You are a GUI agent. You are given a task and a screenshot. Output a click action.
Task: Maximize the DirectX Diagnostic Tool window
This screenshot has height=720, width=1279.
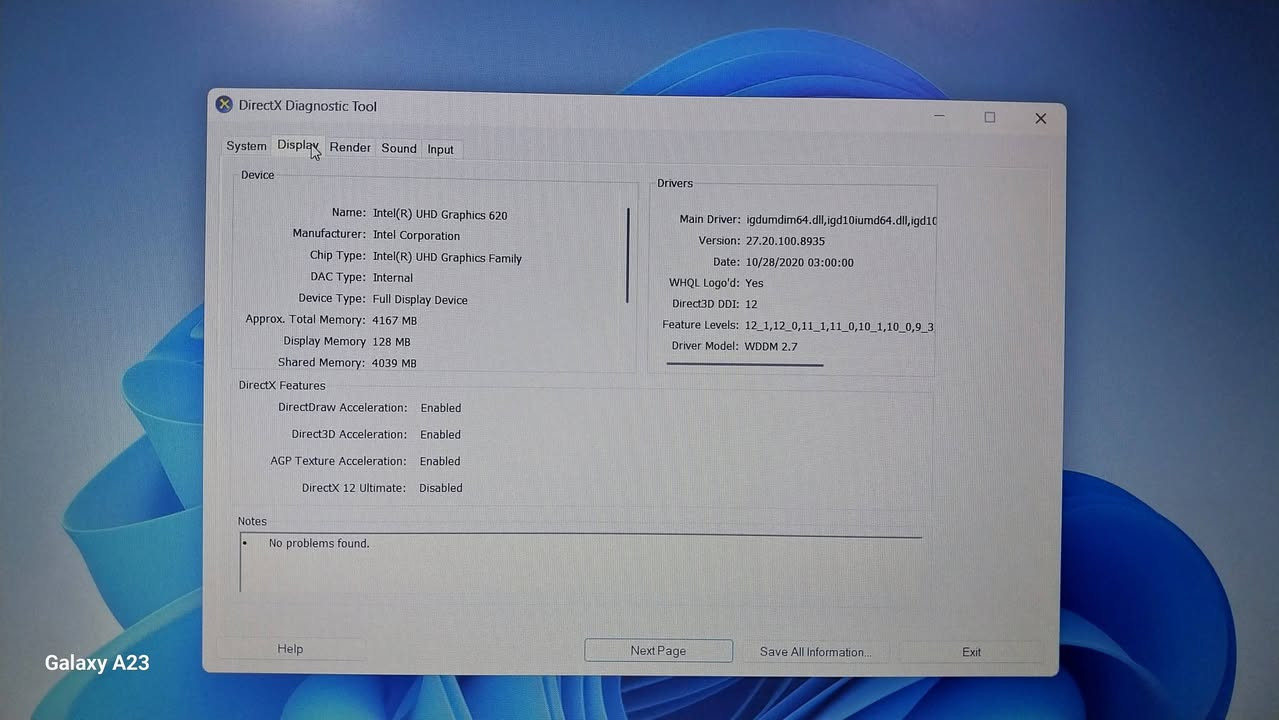(x=990, y=117)
